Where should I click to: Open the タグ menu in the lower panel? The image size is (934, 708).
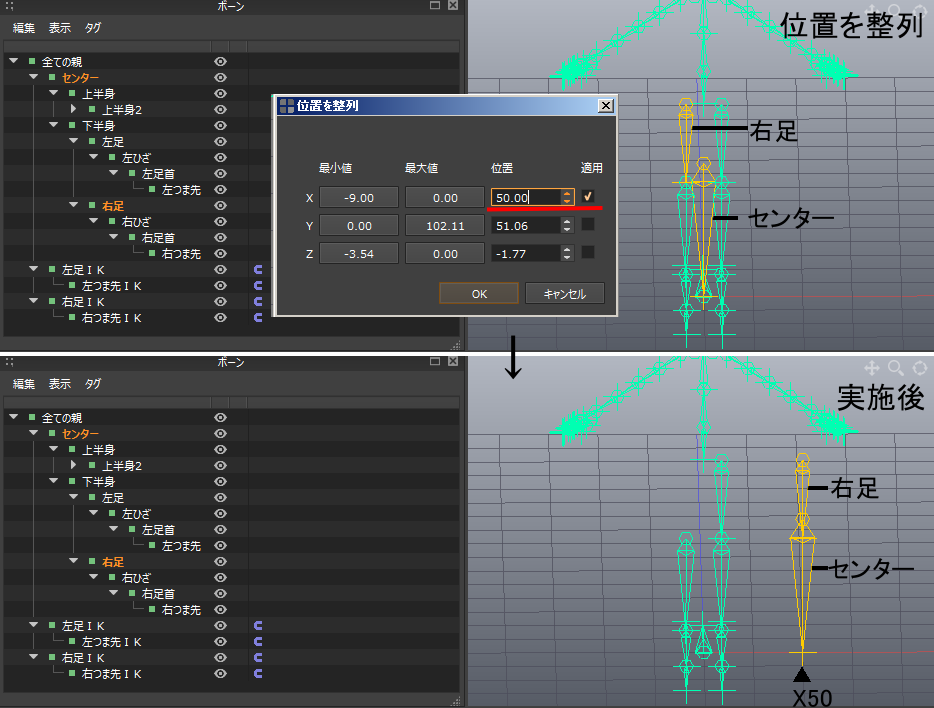pos(92,384)
